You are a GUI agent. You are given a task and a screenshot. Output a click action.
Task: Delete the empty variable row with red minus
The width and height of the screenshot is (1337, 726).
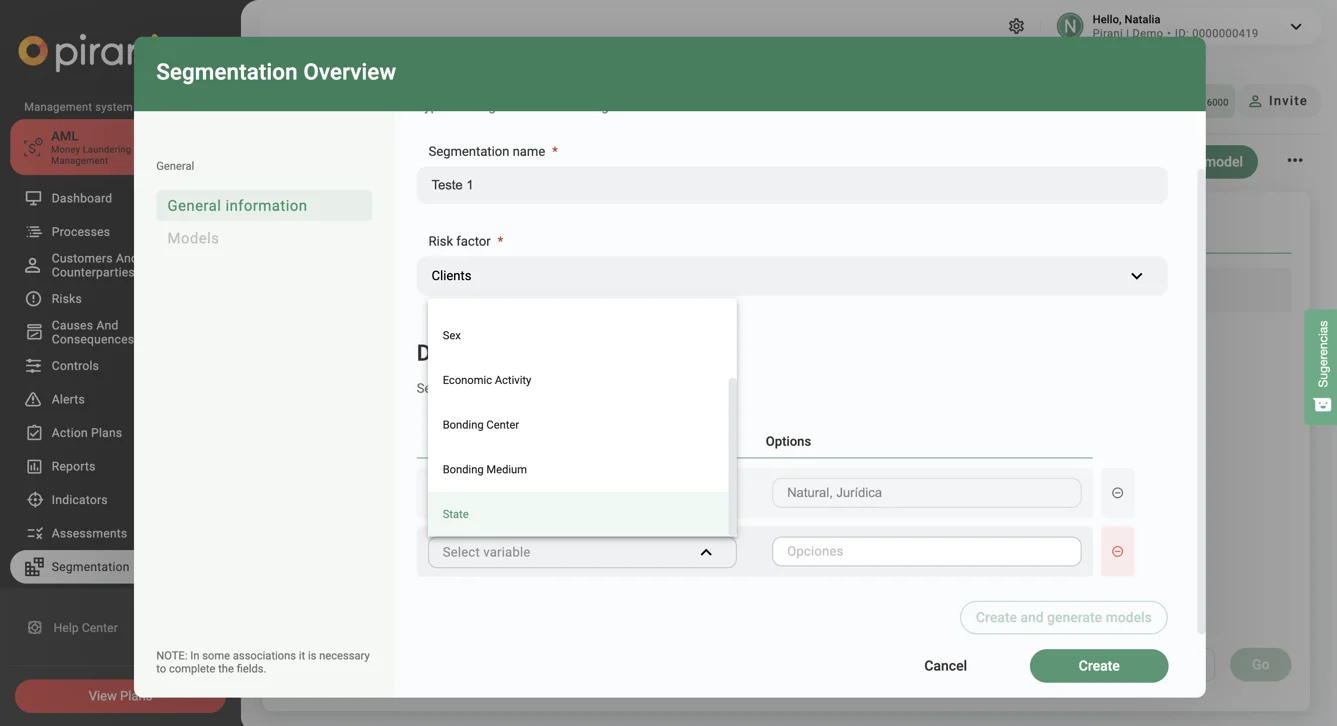(x=1117, y=552)
